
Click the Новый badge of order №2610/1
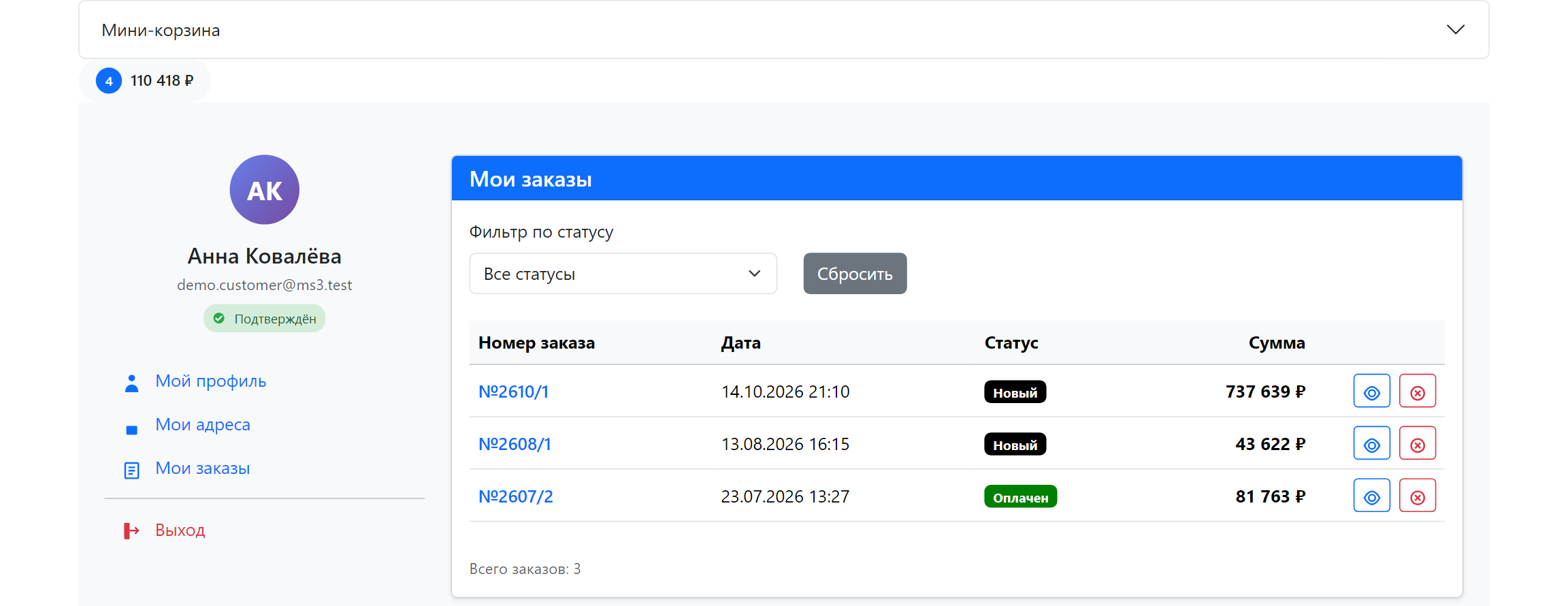coord(1015,392)
